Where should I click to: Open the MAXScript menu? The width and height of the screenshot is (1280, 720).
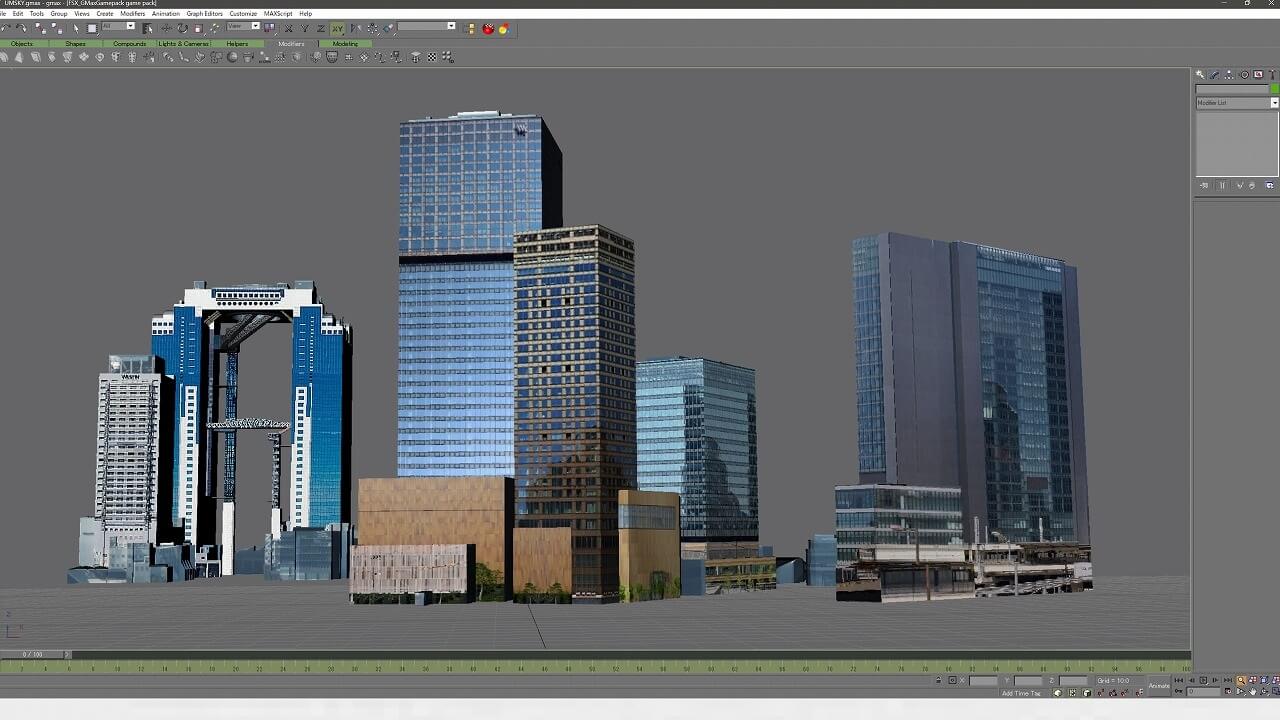(x=278, y=14)
